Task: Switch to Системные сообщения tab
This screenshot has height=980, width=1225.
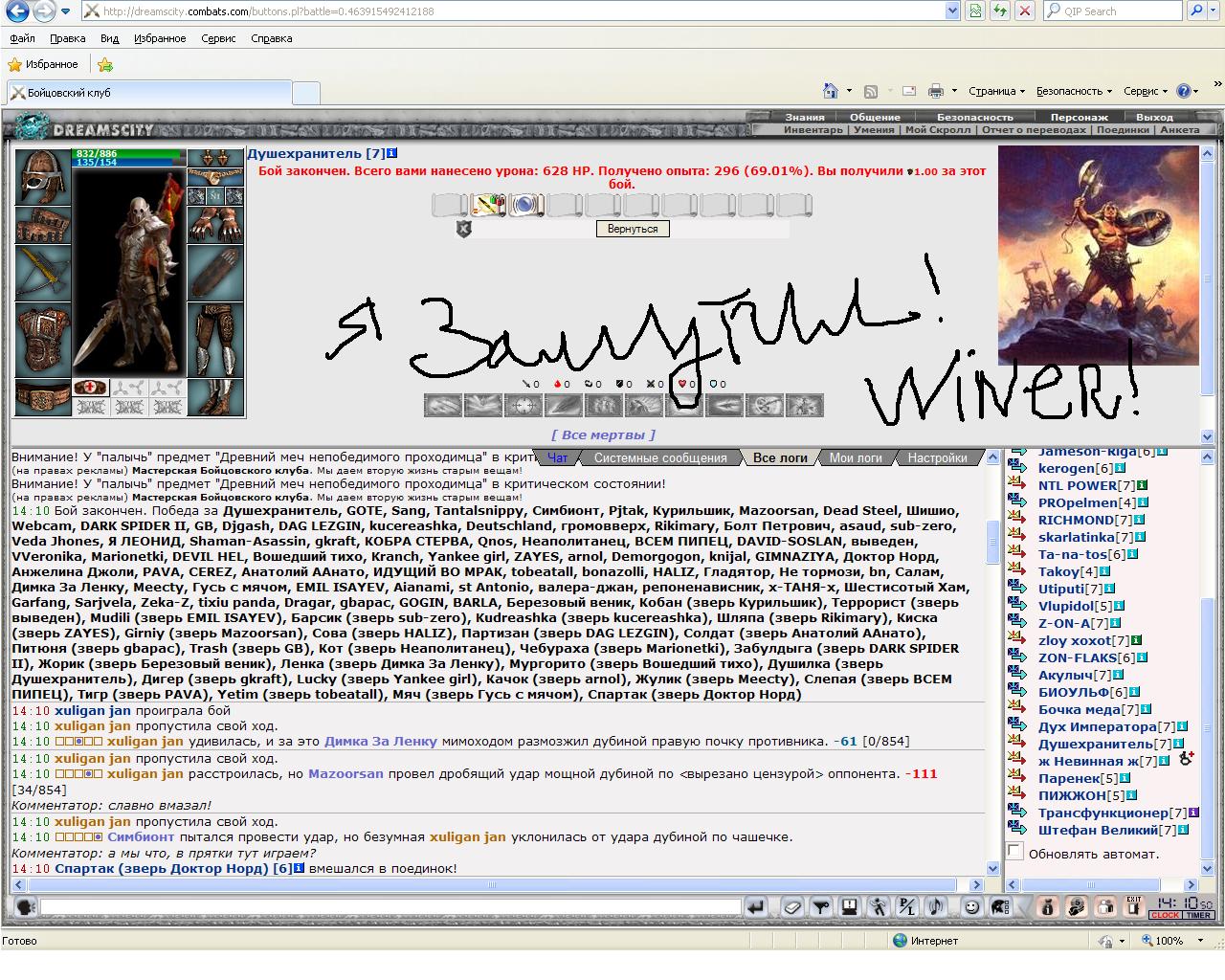Action: point(660,457)
